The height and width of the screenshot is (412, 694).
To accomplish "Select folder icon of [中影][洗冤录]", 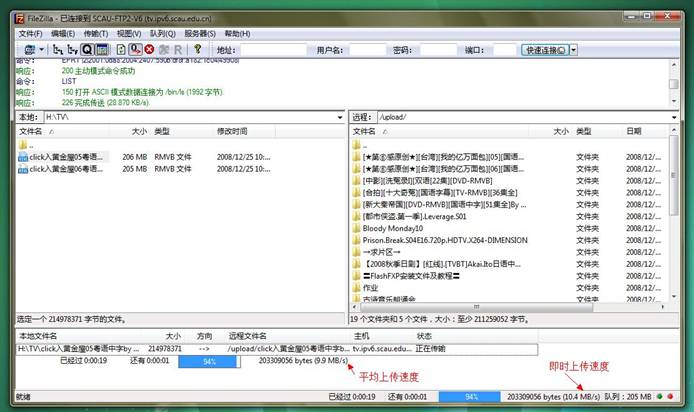I will [357, 181].
